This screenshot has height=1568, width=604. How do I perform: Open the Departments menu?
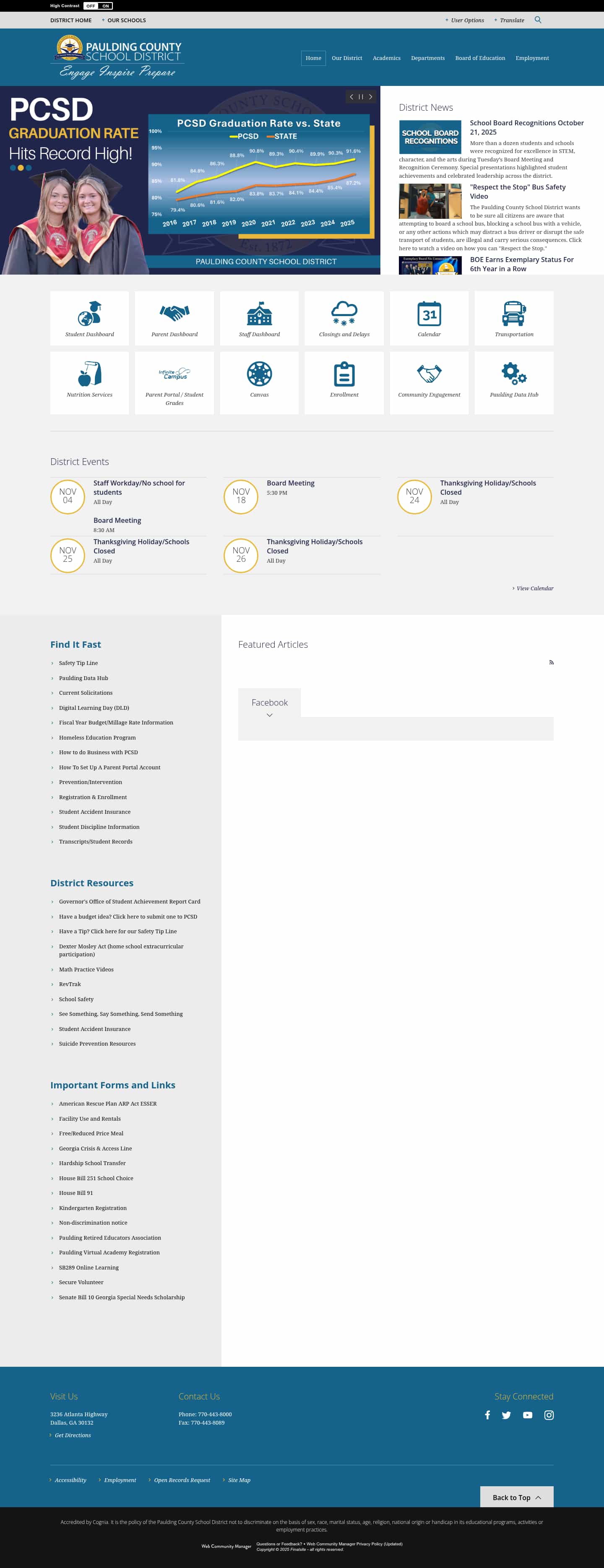point(427,58)
